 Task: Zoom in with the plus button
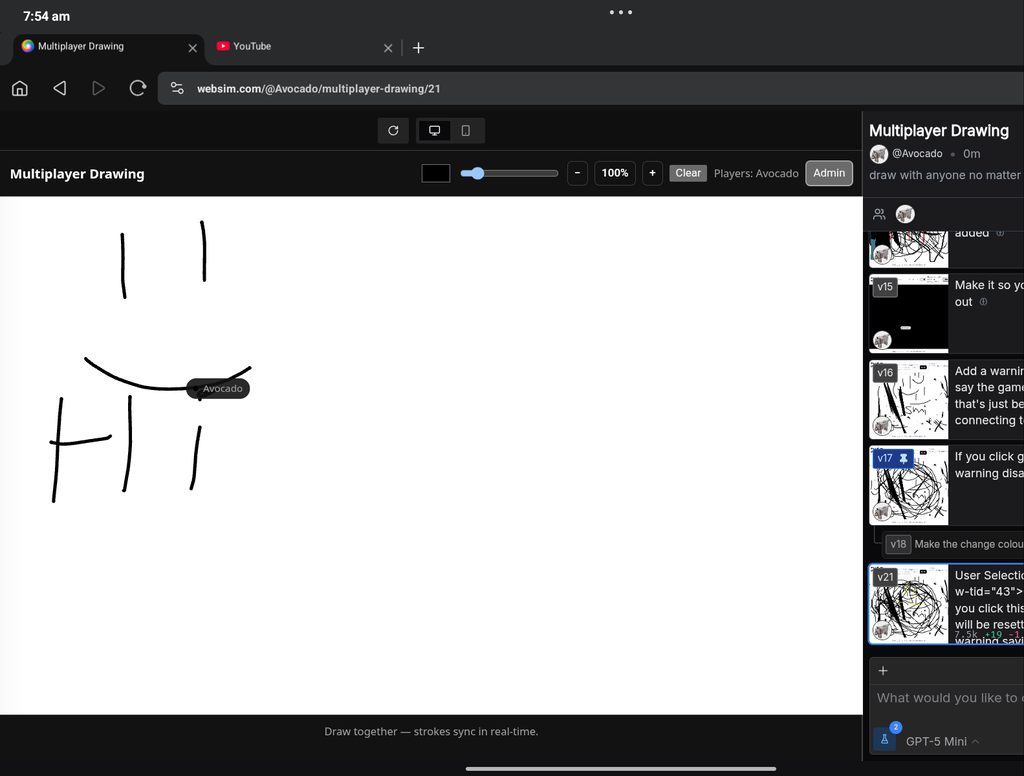tap(652, 173)
